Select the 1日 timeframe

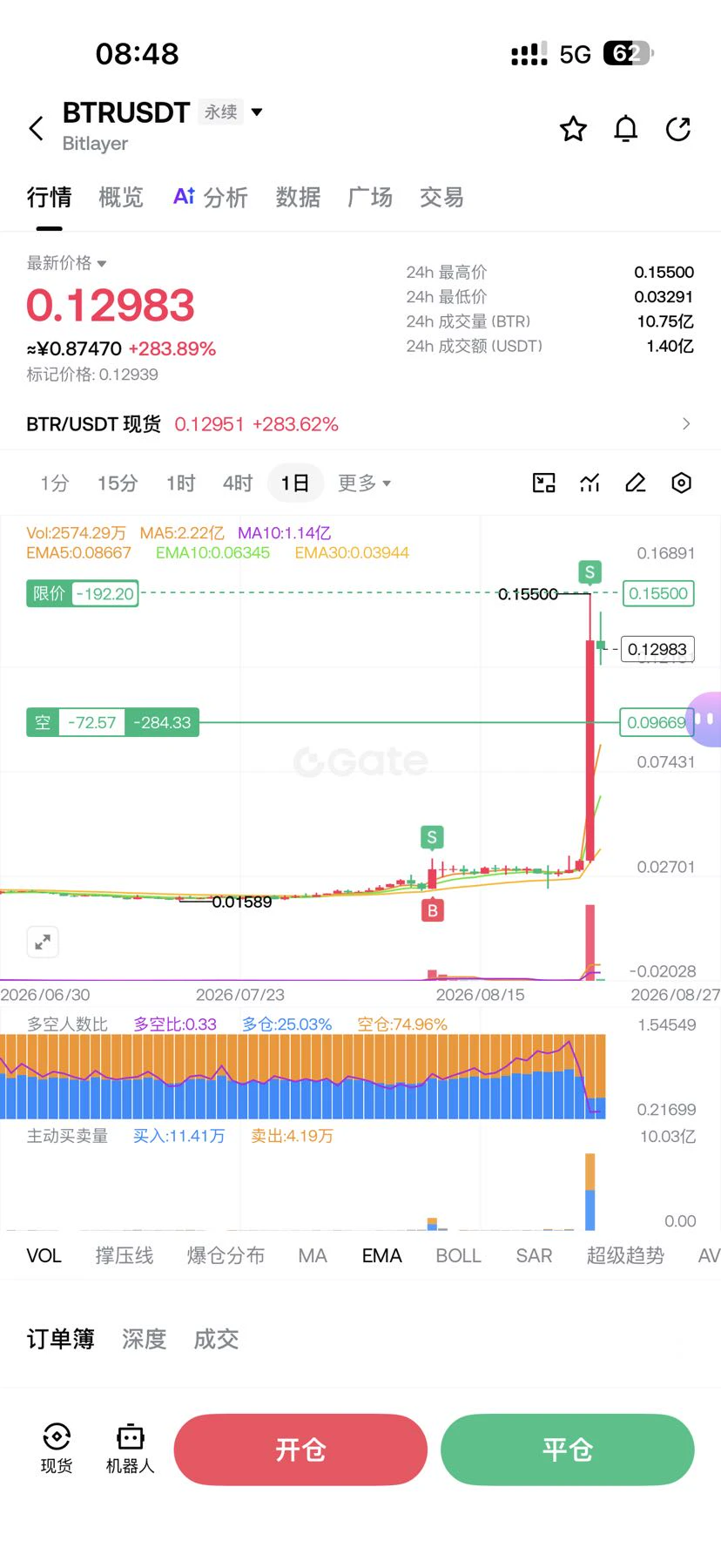click(295, 483)
